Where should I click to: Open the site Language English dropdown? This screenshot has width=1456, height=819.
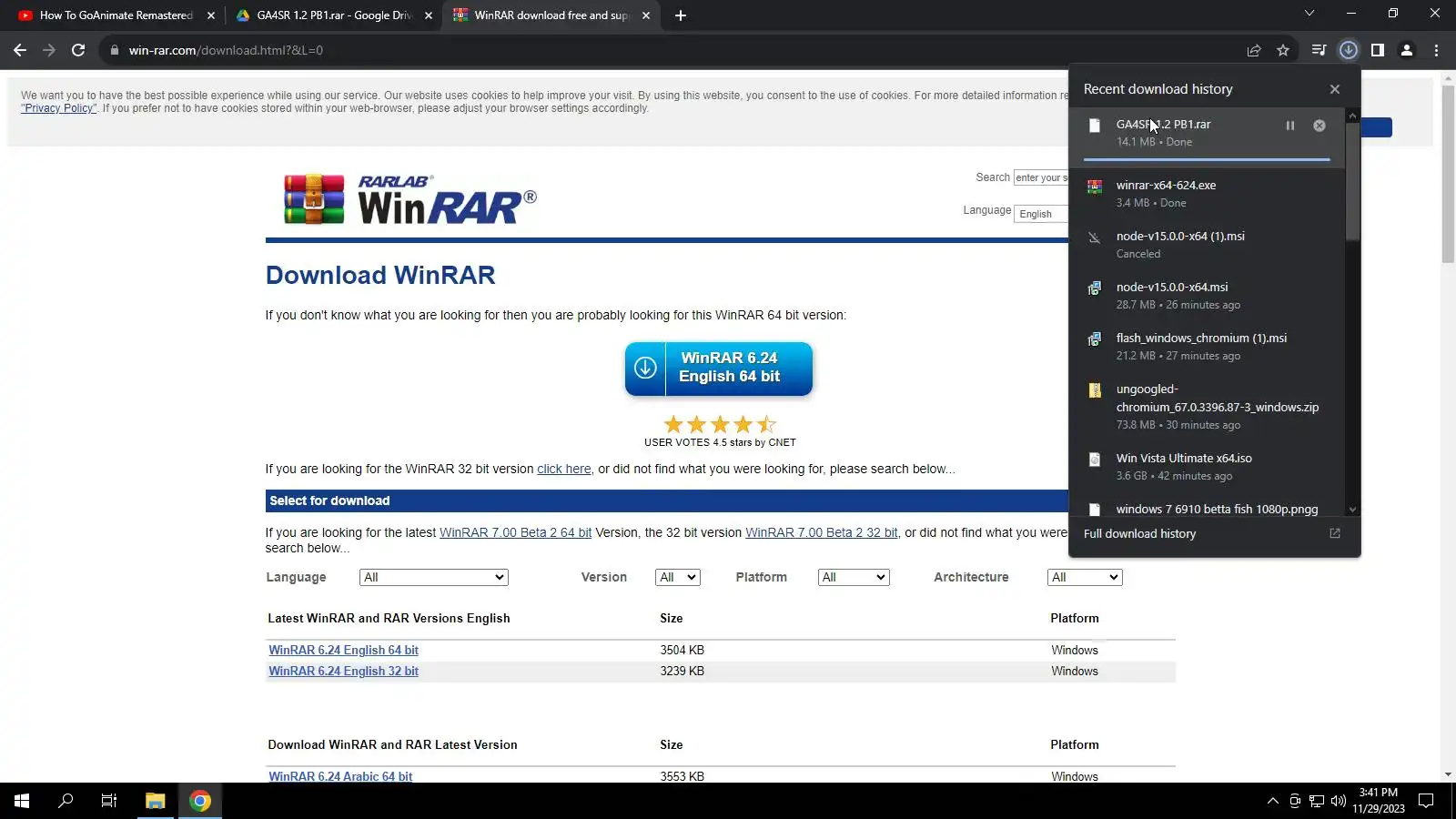(x=1041, y=214)
